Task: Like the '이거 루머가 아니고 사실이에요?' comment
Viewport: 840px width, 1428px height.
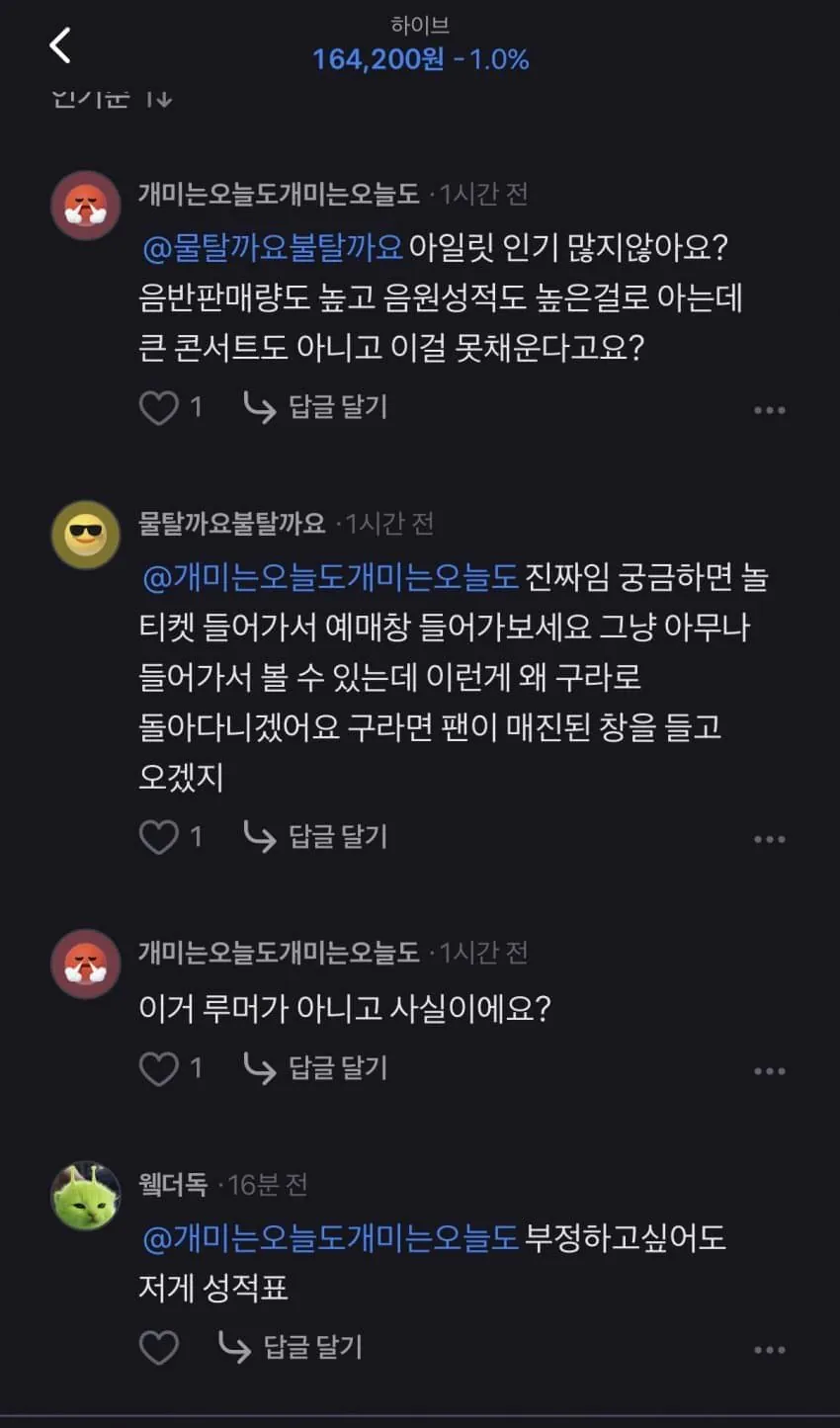Action: tap(158, 1068)
